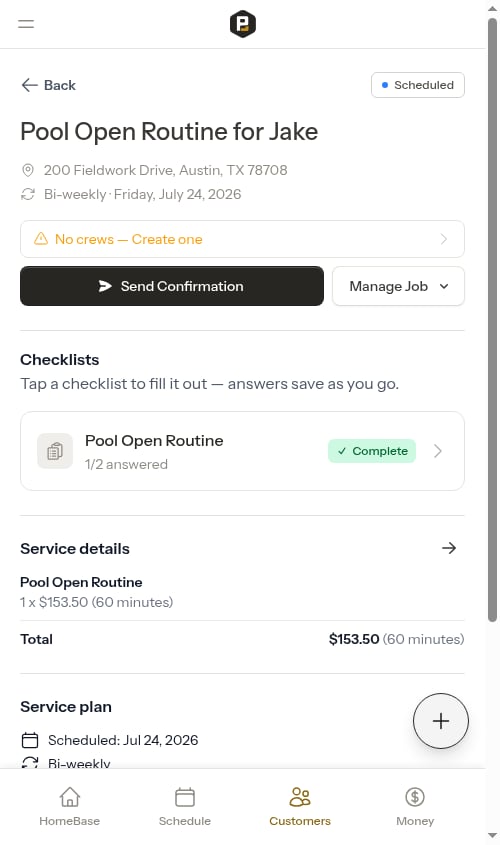Click the Scheduled status badge
The height and width of the screenshot is (845, 500).
(x=418, y=85)
